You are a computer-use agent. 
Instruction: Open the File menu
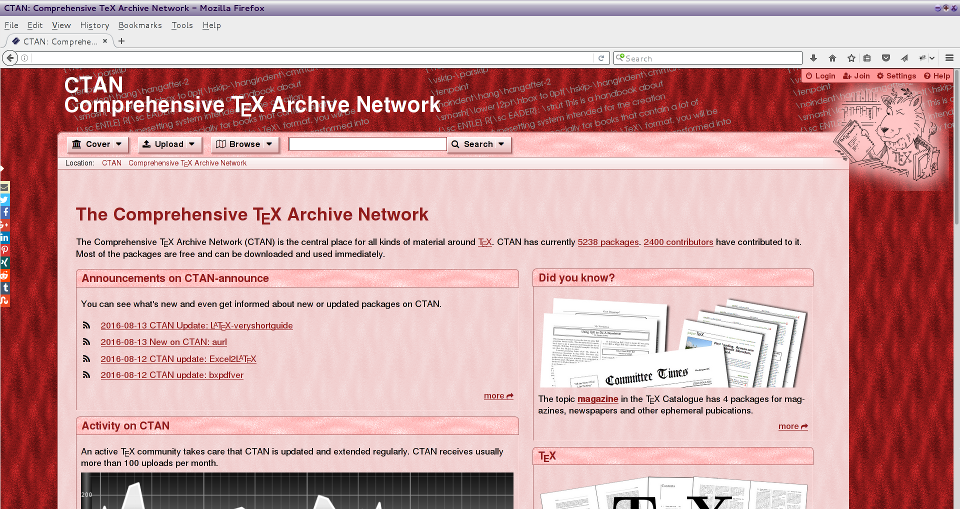coord(11,25)
